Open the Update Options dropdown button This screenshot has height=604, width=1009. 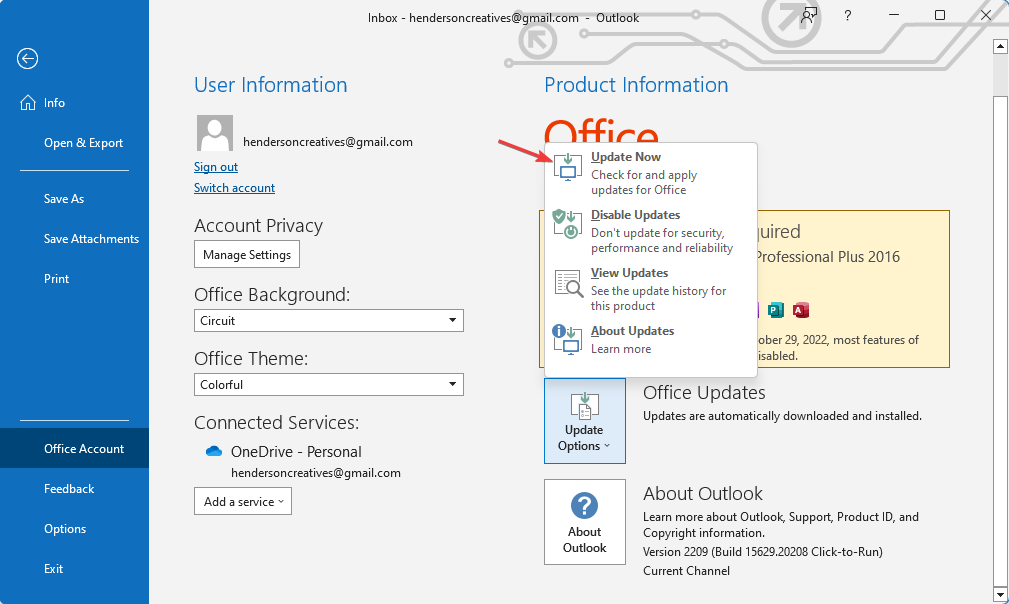(584, 421)
